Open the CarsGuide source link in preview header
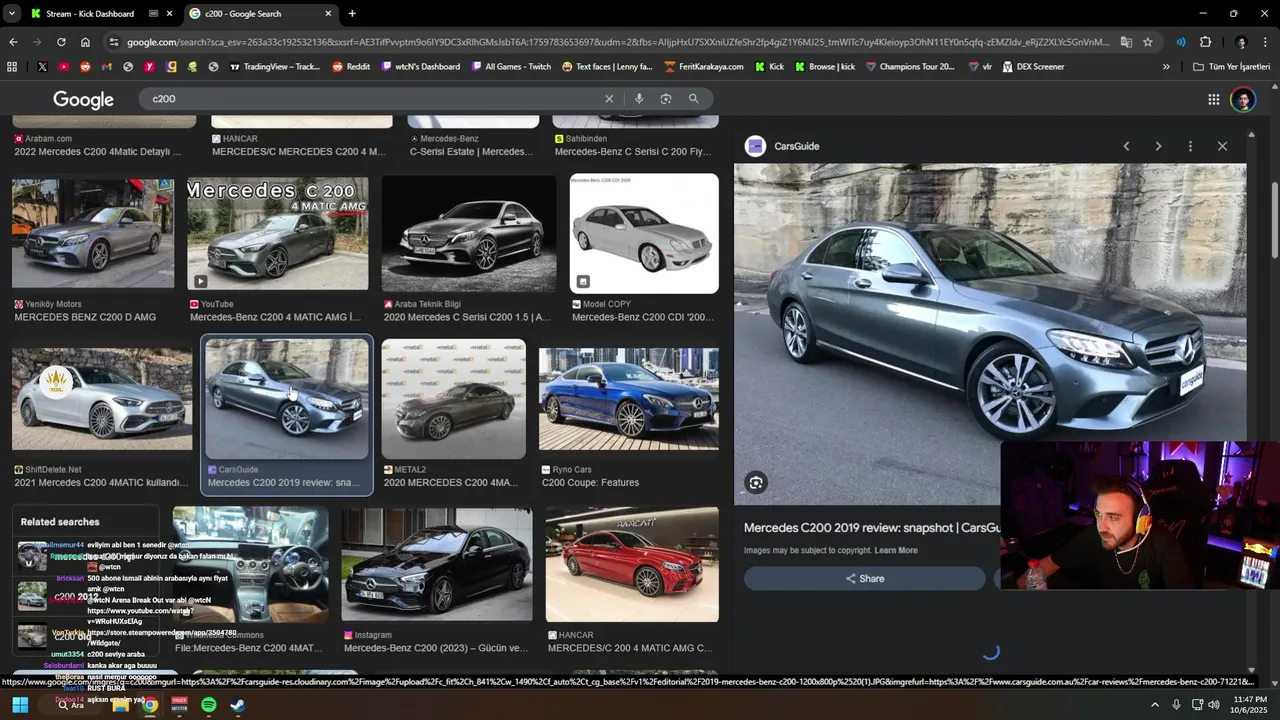Screen dimensions: 1280x720 pyautogui.click(x=797, y=146)
